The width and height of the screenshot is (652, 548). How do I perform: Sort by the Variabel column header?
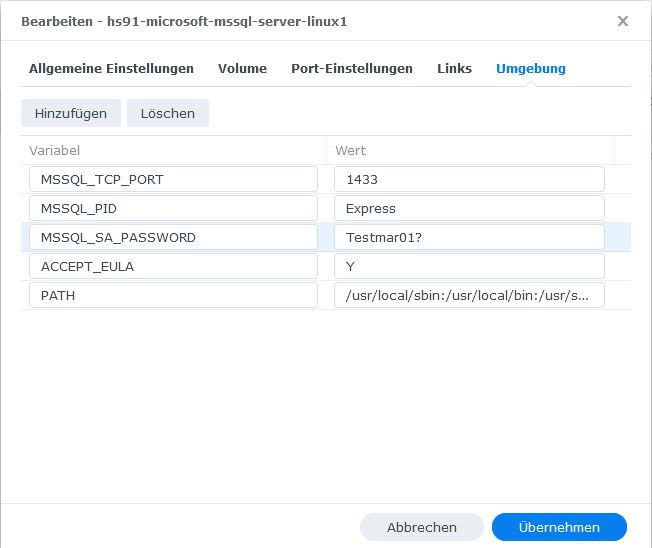[173, 150]
